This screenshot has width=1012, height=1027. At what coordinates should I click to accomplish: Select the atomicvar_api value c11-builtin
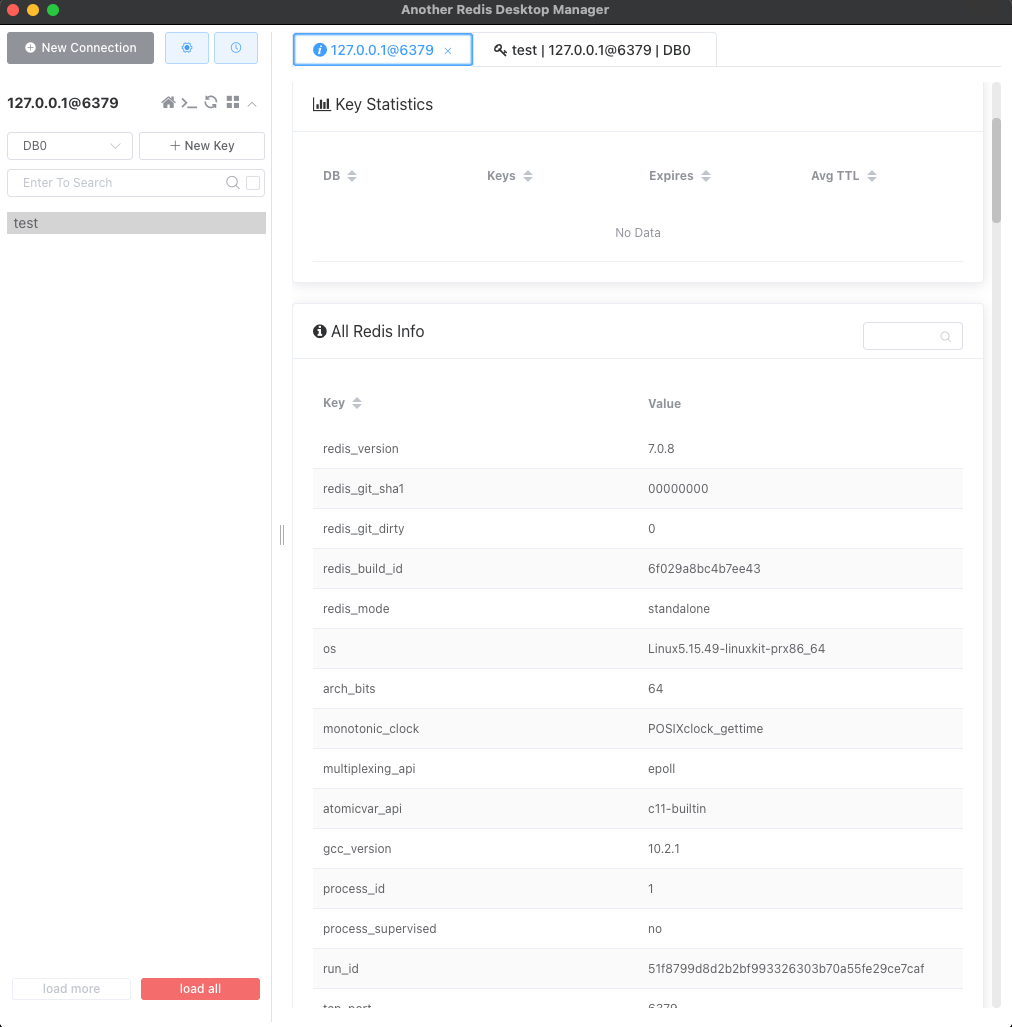[677, 809]
